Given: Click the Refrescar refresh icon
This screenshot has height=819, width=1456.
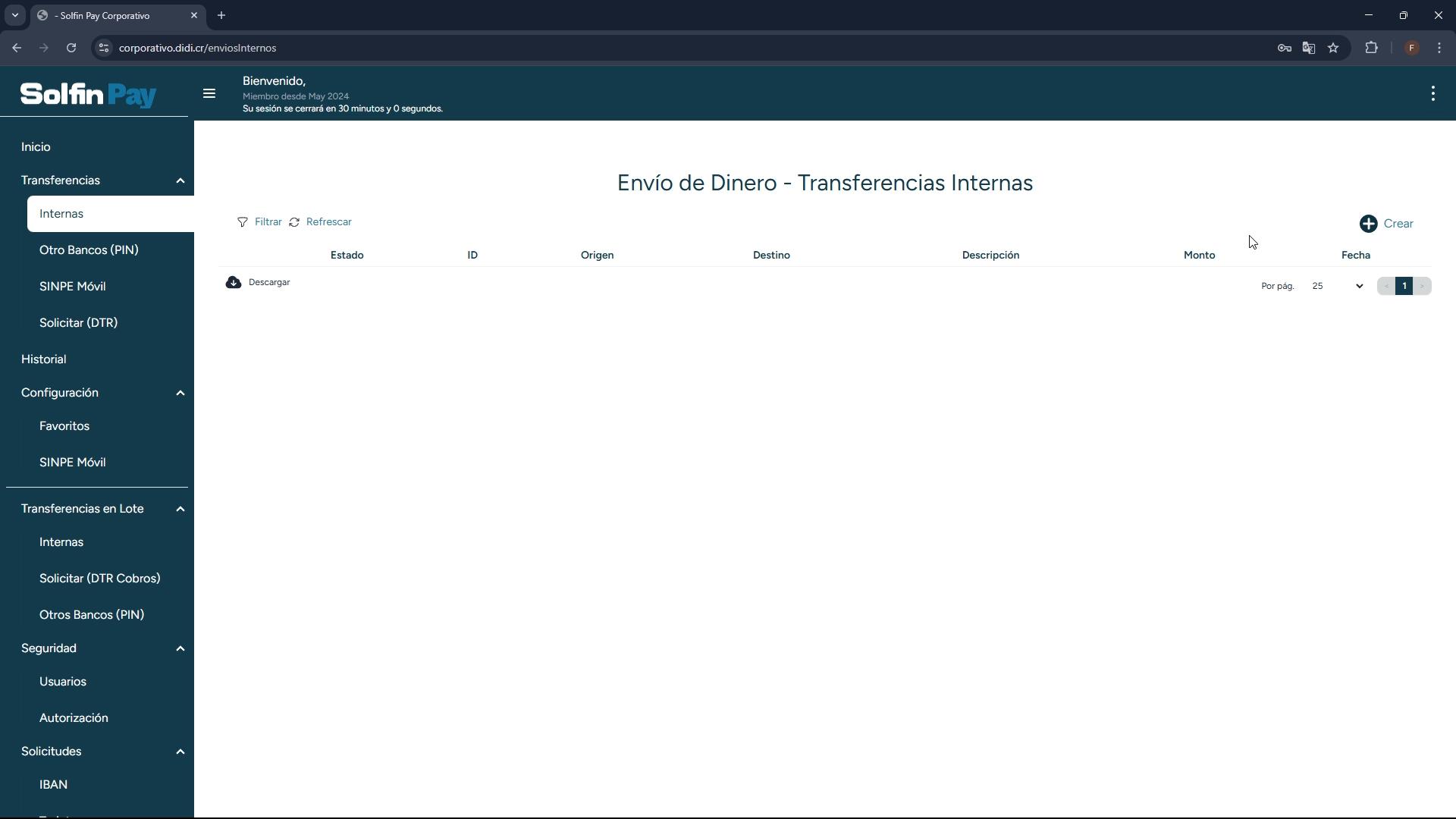Looking at the screenshot, I should (x=294, y=222).
